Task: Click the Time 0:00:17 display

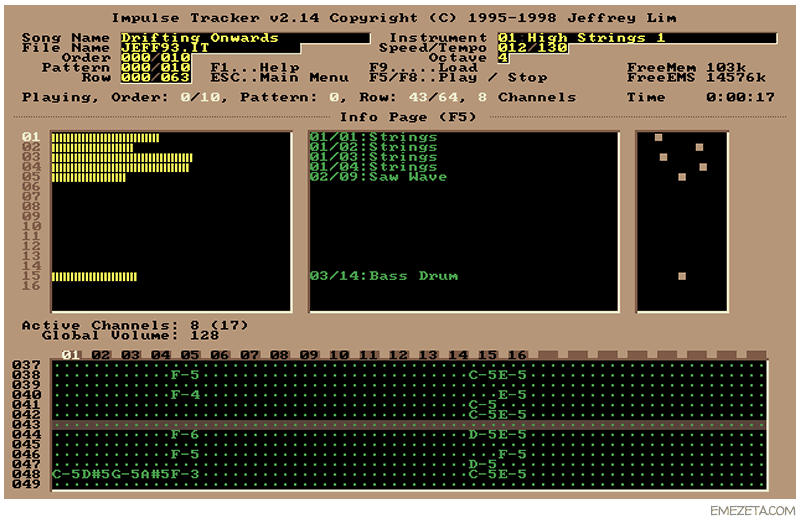Action: point(701,97)
